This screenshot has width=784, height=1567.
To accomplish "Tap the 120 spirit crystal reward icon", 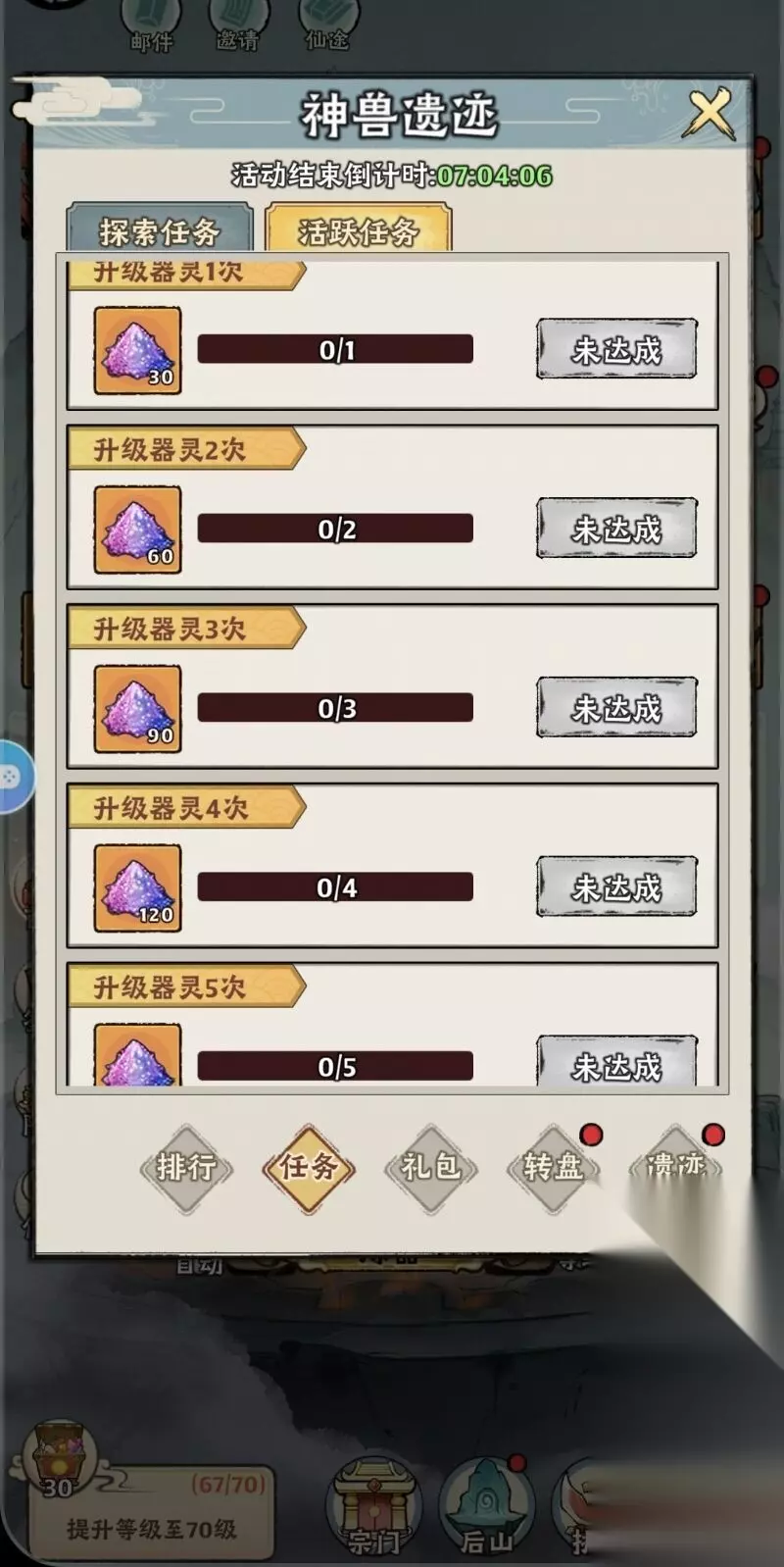I will click(137, 888).
